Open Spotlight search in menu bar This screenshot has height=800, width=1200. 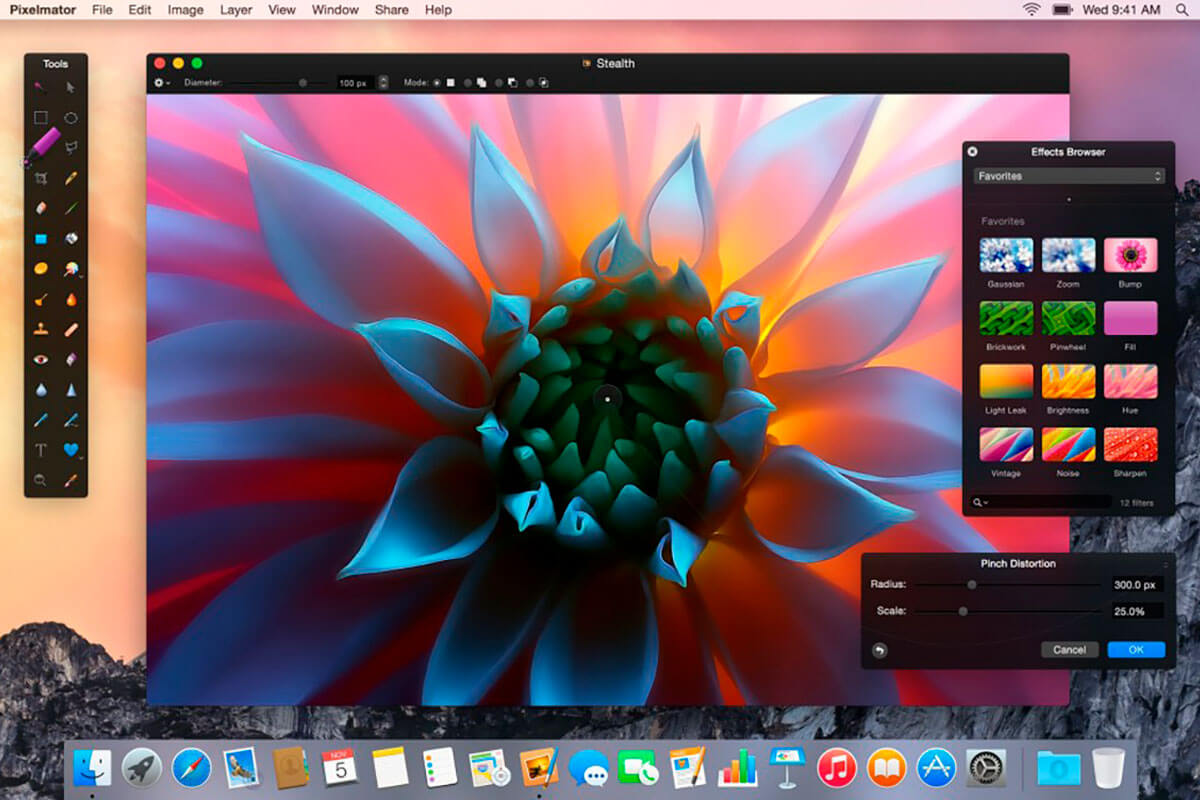tap(1180, 10)
